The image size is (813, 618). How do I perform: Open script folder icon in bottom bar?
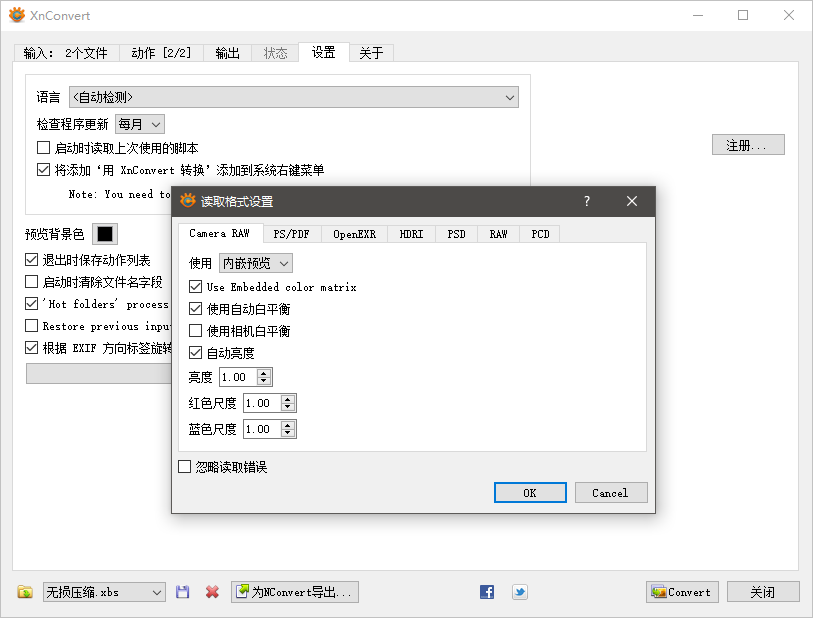pos(24,592)
